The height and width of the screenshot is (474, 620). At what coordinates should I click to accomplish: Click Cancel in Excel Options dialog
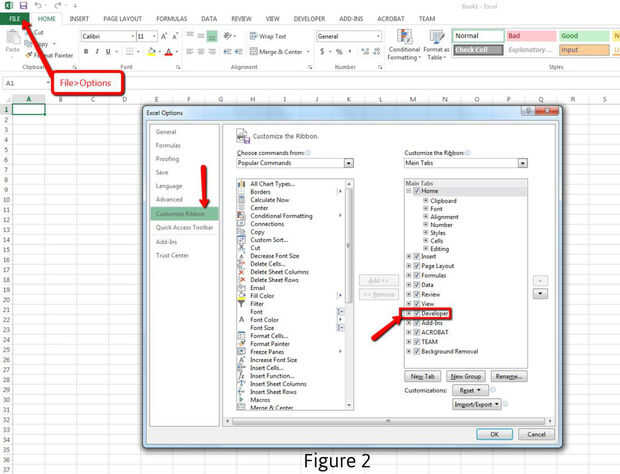coord(536,434)
